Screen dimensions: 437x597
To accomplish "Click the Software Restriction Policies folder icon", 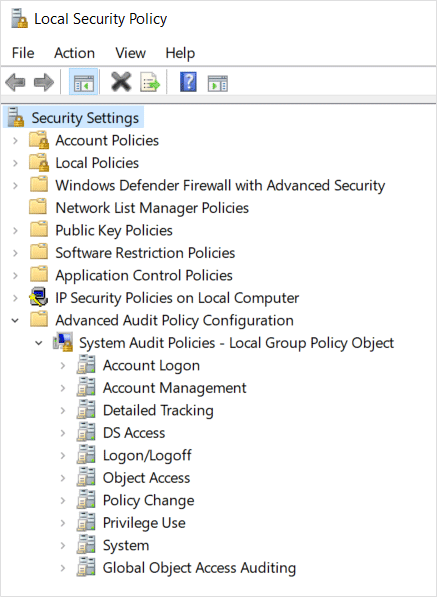I will (39, 252).
